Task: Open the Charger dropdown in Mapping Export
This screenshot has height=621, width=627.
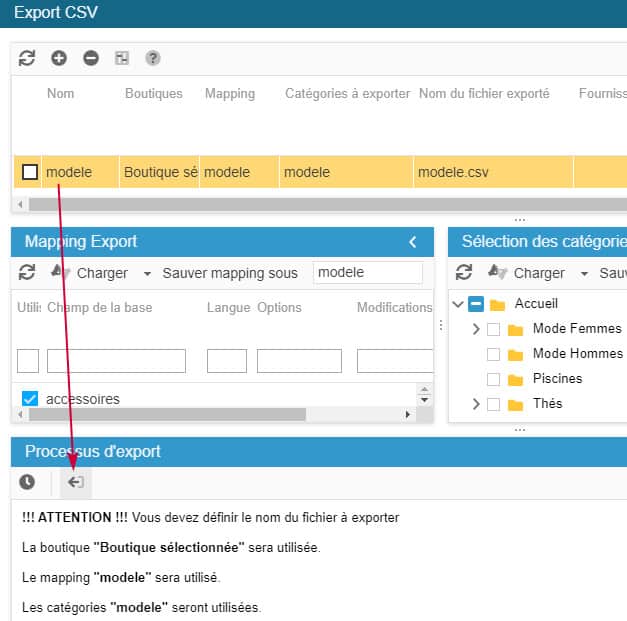Action: tap(147, 273)
